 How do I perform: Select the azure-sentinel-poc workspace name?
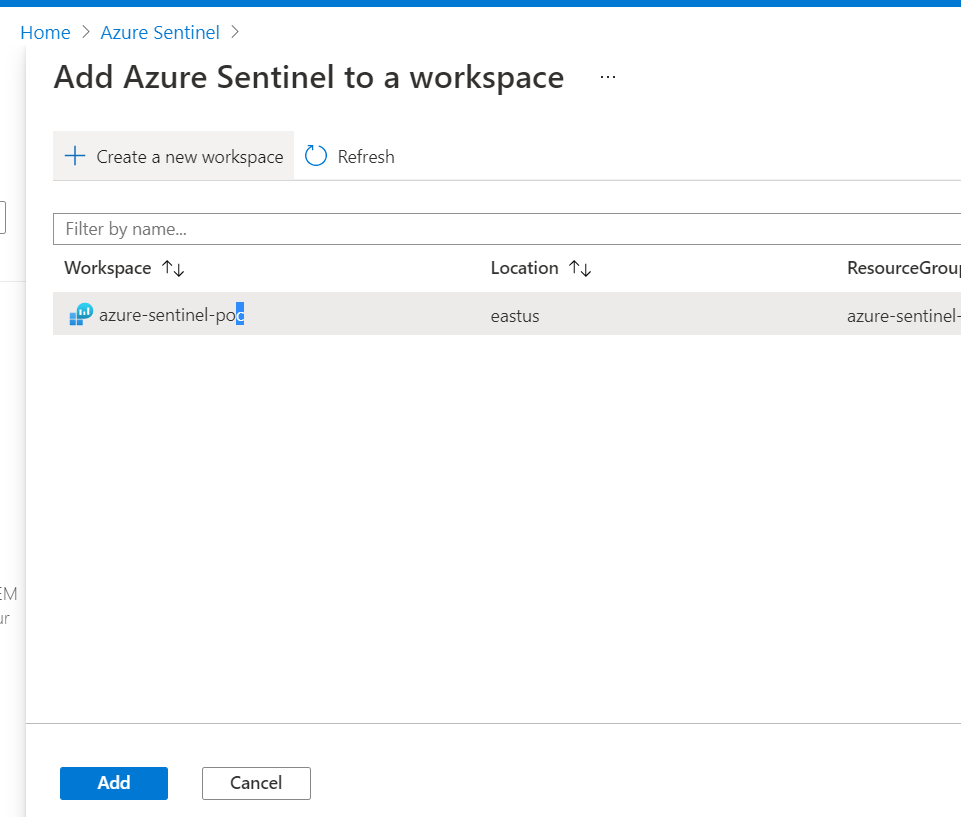[171, 315]
